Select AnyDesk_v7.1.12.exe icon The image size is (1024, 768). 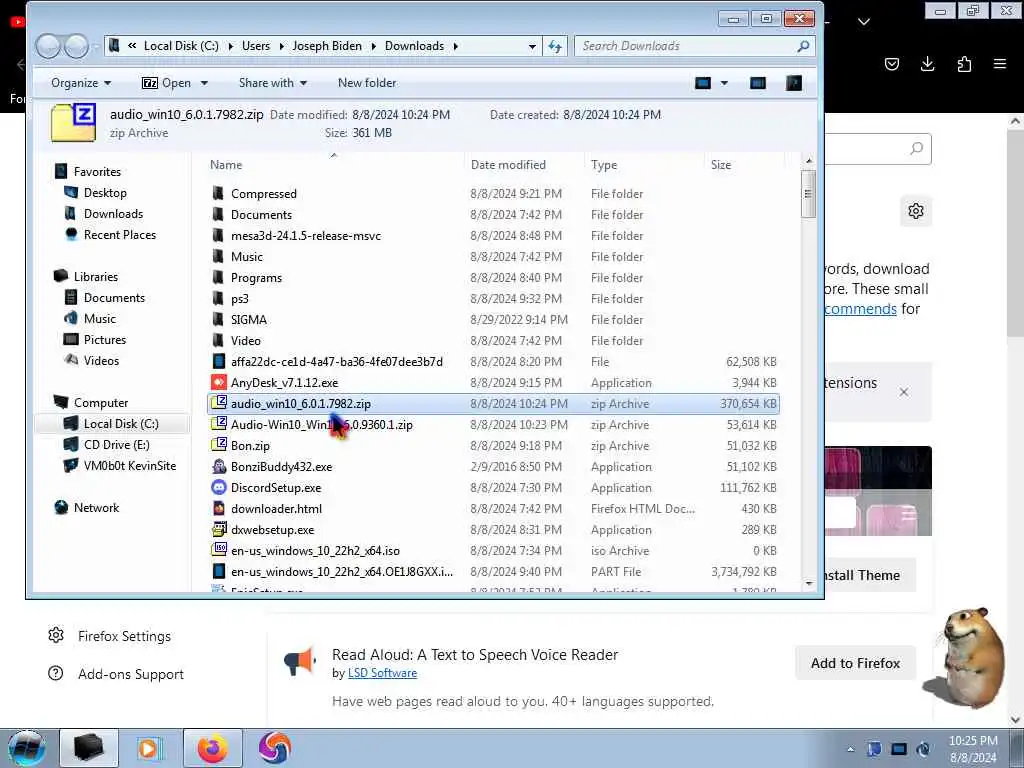click(x=219, y=382)
